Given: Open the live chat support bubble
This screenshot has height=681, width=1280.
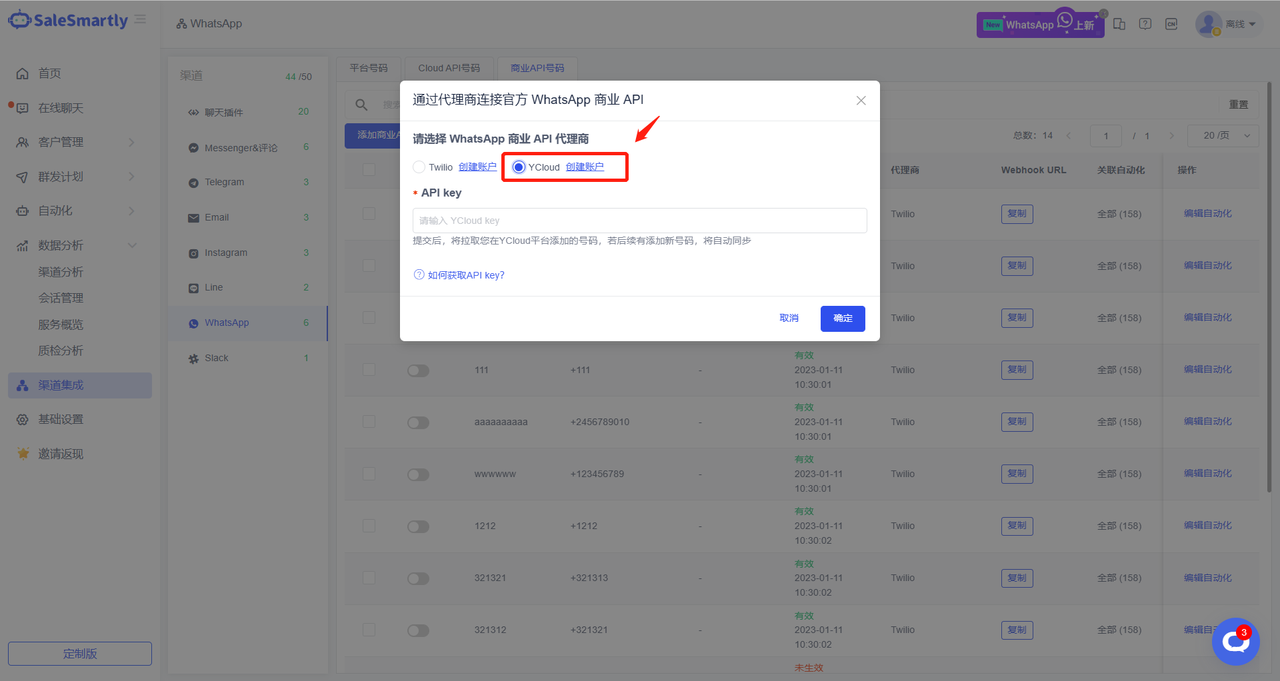Looking at the screenshot, I should 1235,642.
